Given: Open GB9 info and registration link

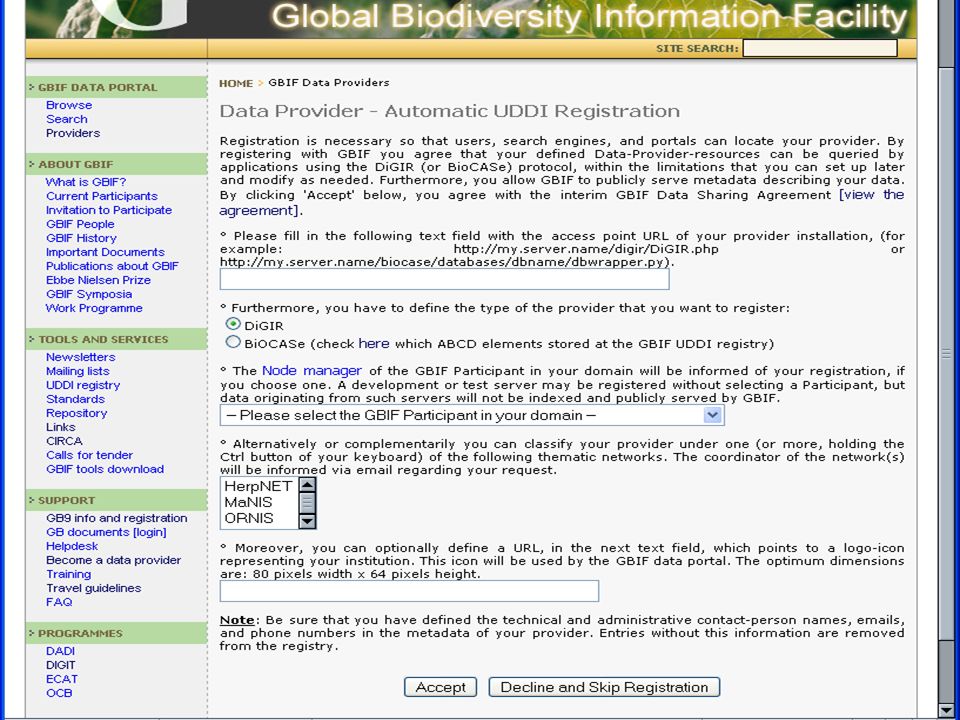Looking at the screenshot, I should point(116,519).
